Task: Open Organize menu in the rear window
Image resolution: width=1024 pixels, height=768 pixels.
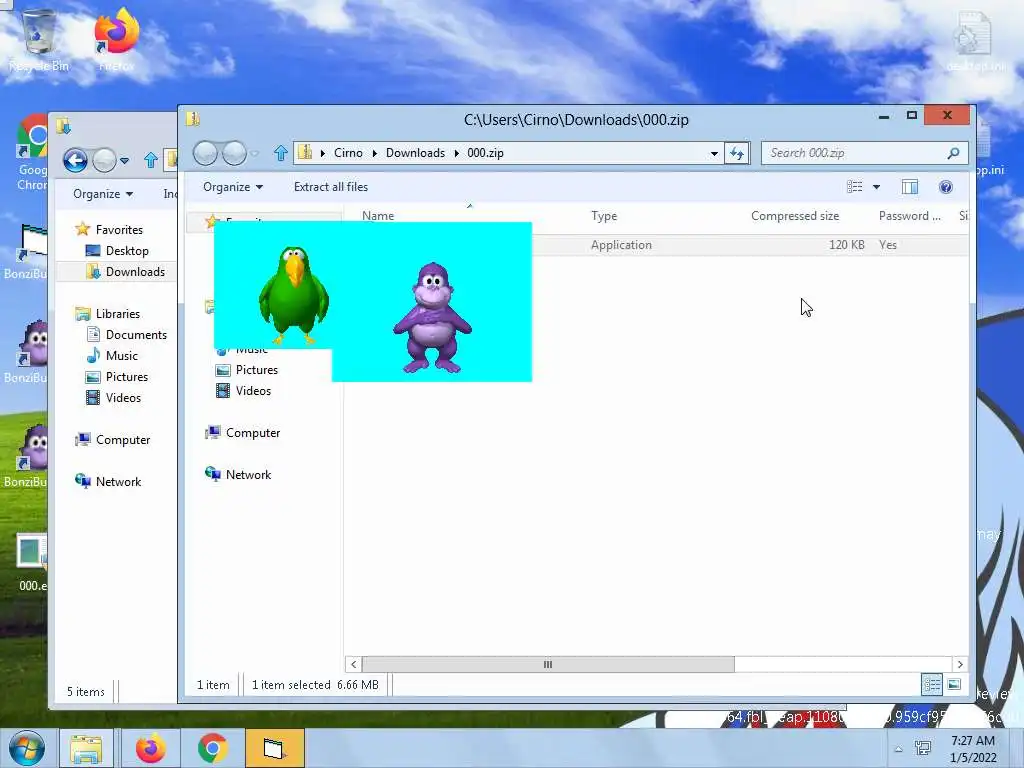Action: point(103,194)
